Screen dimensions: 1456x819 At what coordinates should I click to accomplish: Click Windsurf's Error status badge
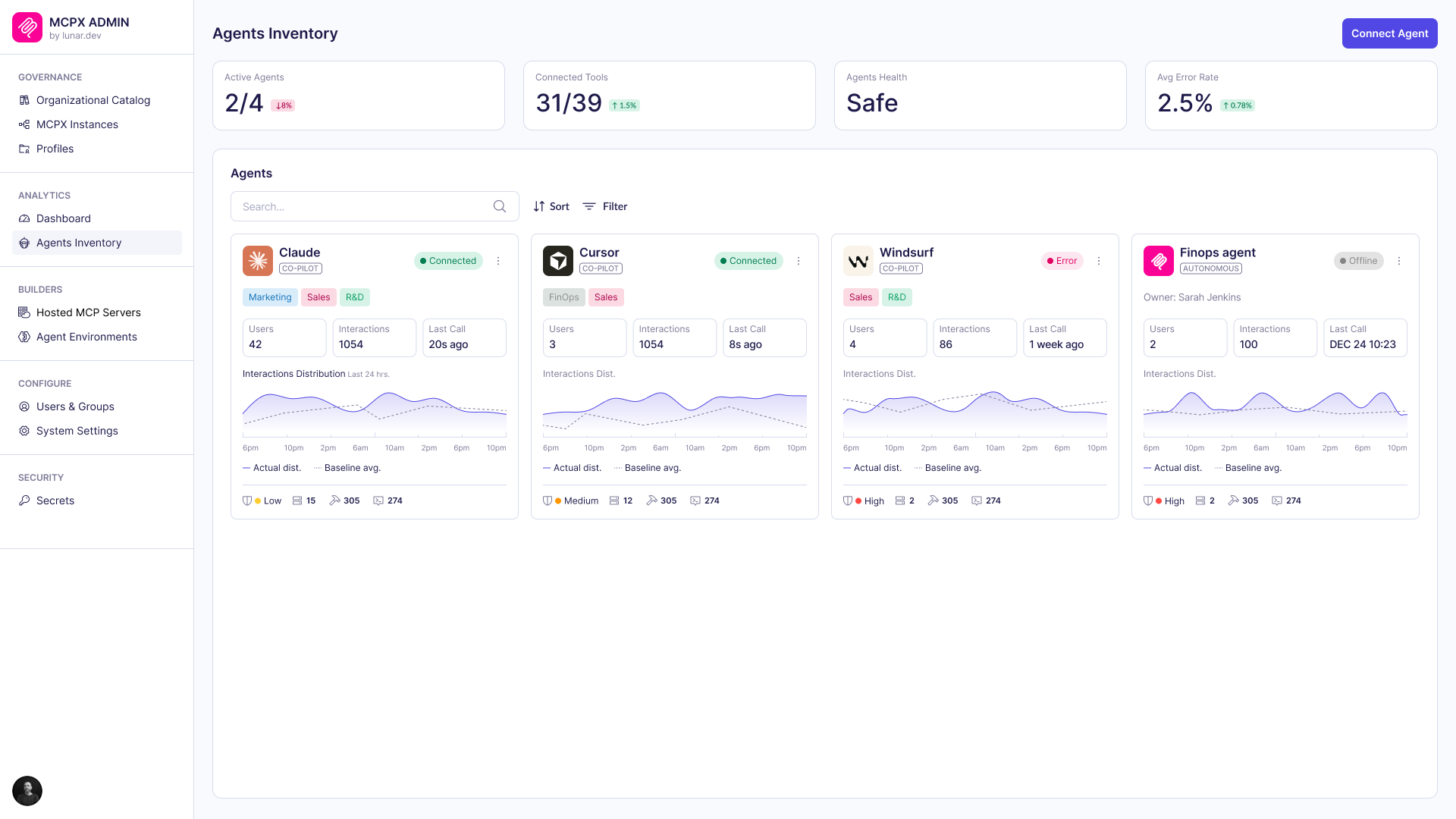coord(1062,261)
